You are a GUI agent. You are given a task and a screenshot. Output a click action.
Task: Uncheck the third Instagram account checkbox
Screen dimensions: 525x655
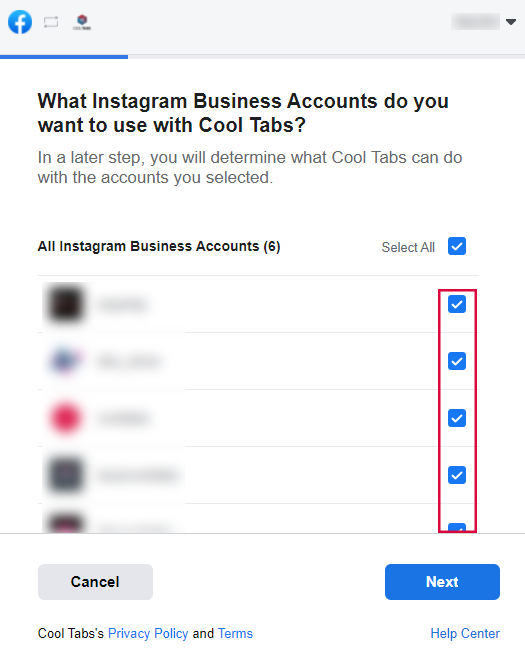click(457, 418)
